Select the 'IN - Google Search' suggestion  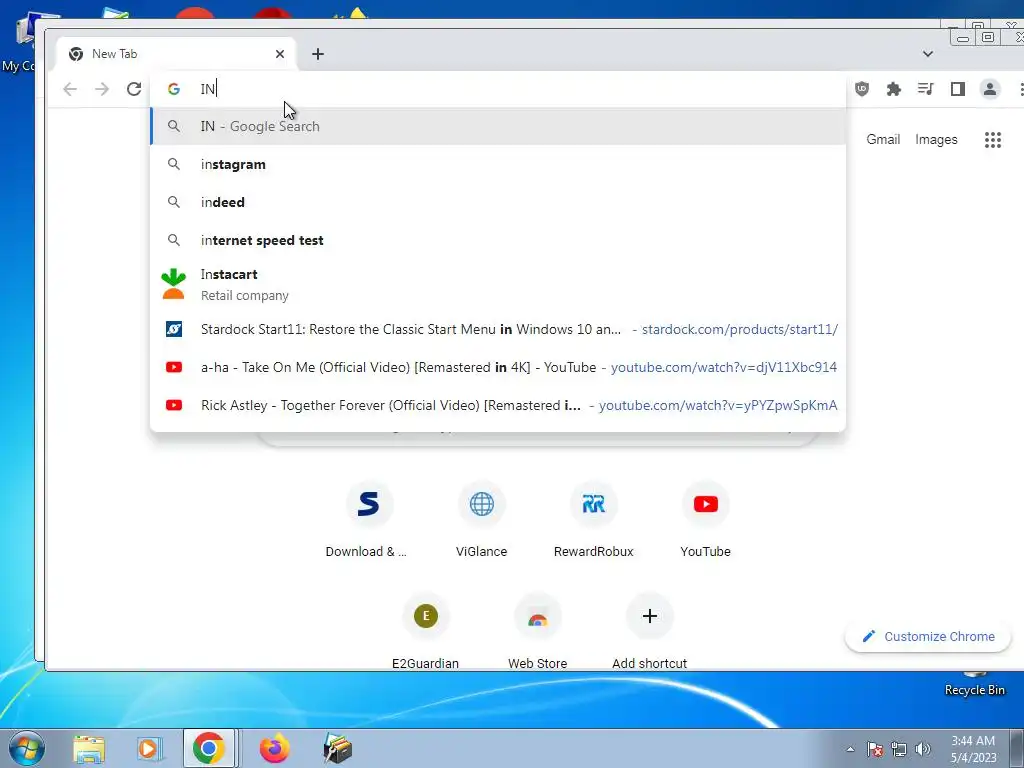498,126
